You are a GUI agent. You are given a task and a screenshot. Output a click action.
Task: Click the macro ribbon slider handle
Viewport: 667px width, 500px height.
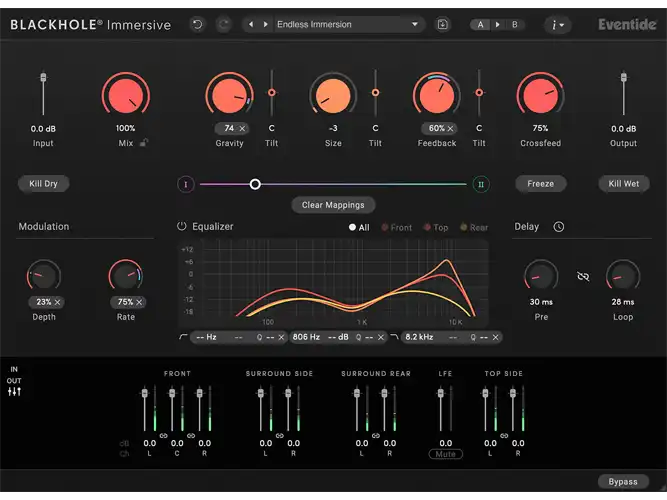click(x=255, y=184)
